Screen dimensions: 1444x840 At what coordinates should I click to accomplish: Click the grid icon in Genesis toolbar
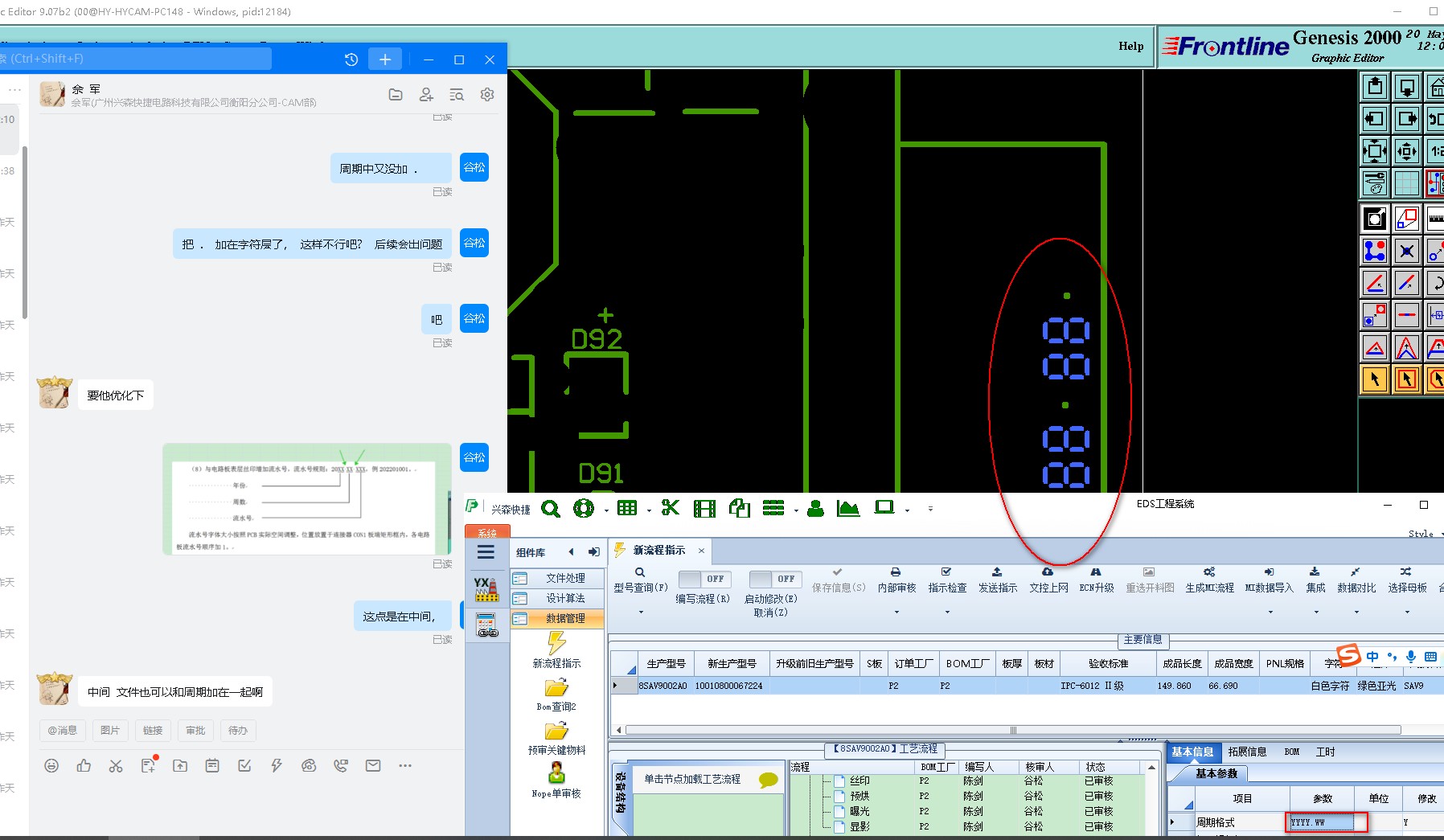1407,183
